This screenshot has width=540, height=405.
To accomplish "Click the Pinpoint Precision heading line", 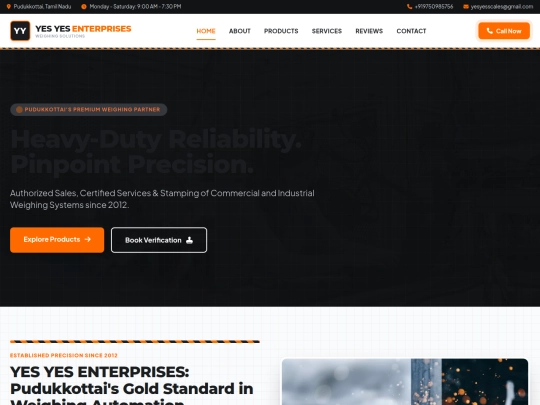I will coord(132,164).
